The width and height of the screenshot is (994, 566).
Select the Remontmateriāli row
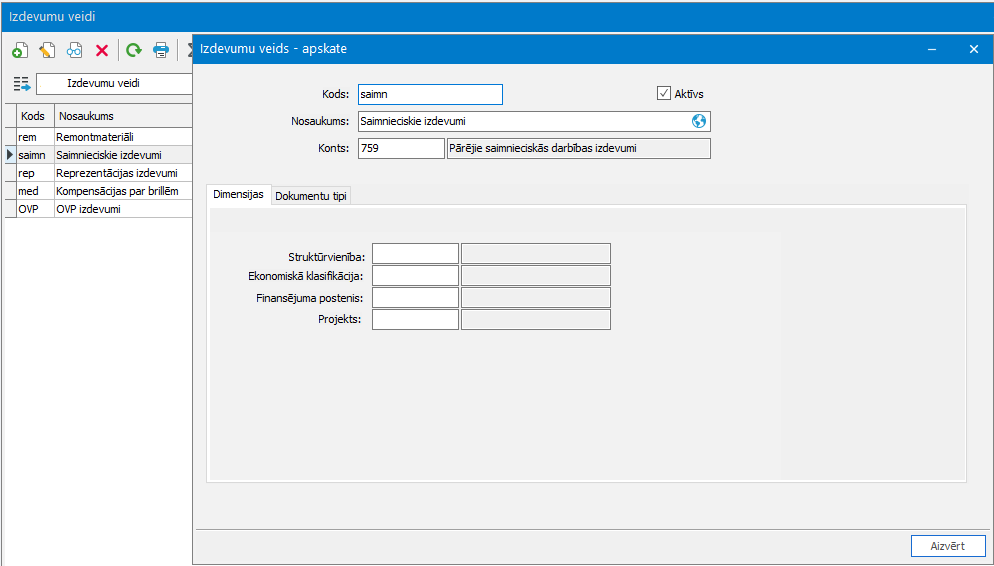click(x=98, y=137)
